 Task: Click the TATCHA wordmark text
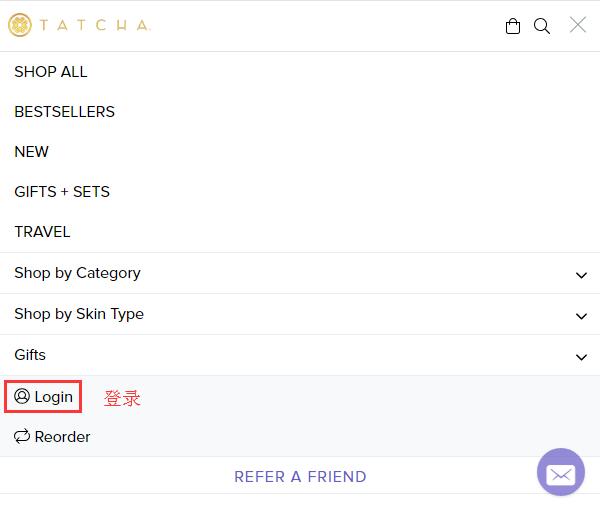click(x=95, y=25)
